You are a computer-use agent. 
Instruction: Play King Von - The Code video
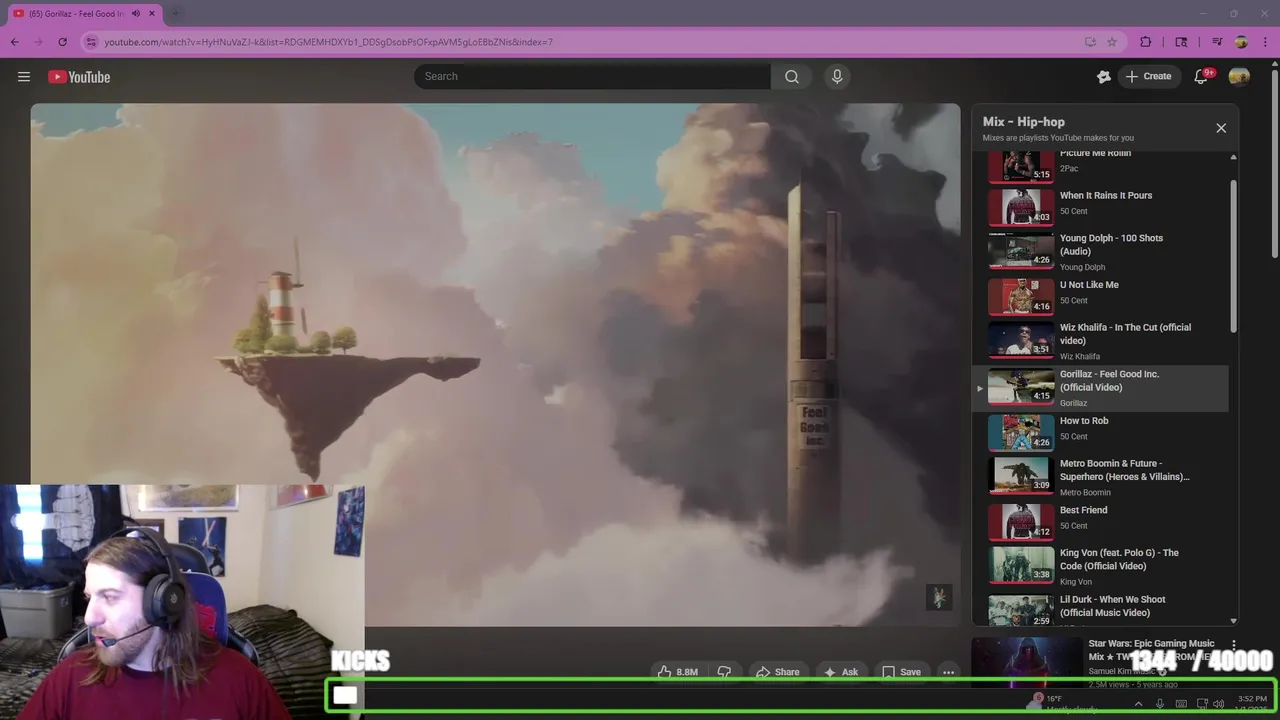(x=1102, y=566)
